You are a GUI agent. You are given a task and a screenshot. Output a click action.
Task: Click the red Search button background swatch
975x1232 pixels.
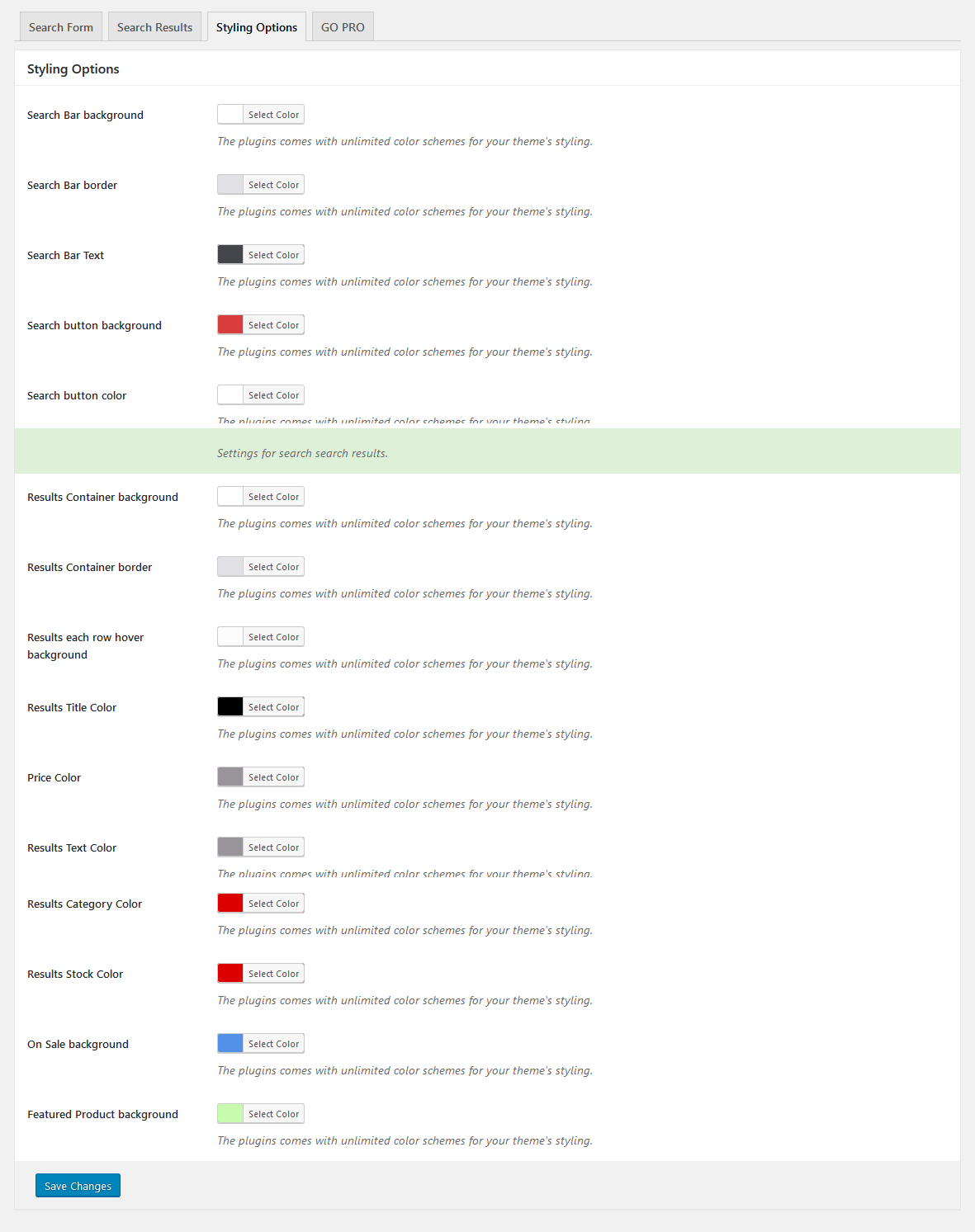pos(230,325)
